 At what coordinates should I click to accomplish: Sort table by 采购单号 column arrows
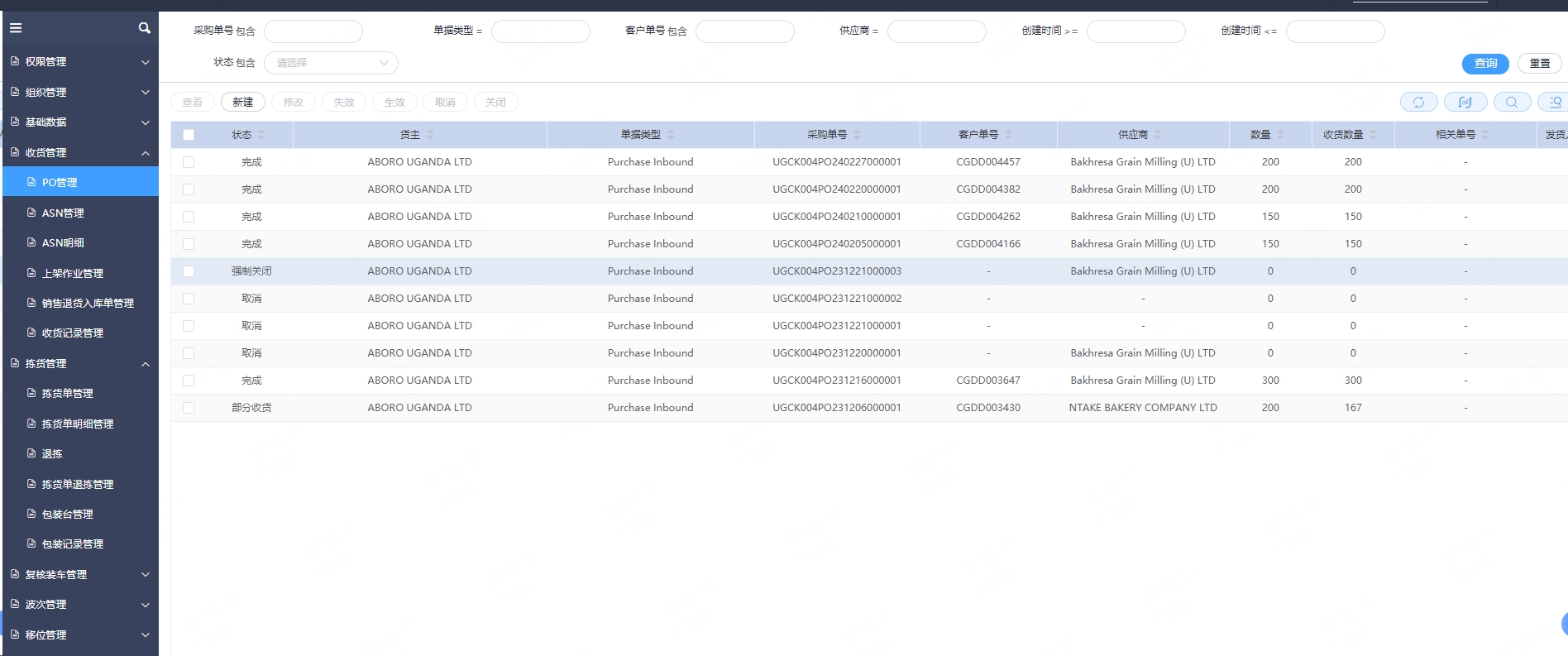coord(857,135)
